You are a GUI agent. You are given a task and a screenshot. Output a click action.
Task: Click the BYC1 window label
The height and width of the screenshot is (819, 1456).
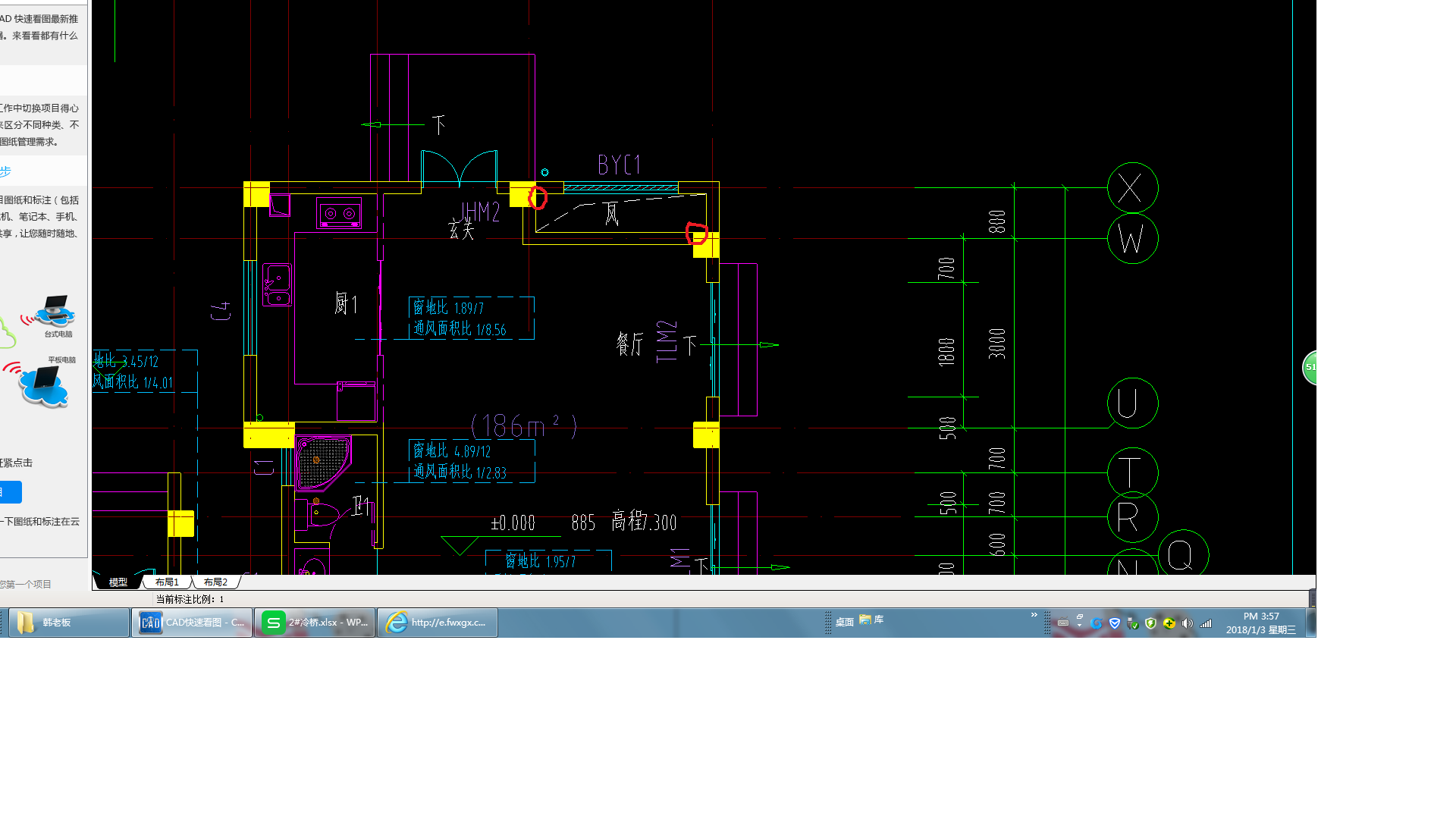point(619,165)
